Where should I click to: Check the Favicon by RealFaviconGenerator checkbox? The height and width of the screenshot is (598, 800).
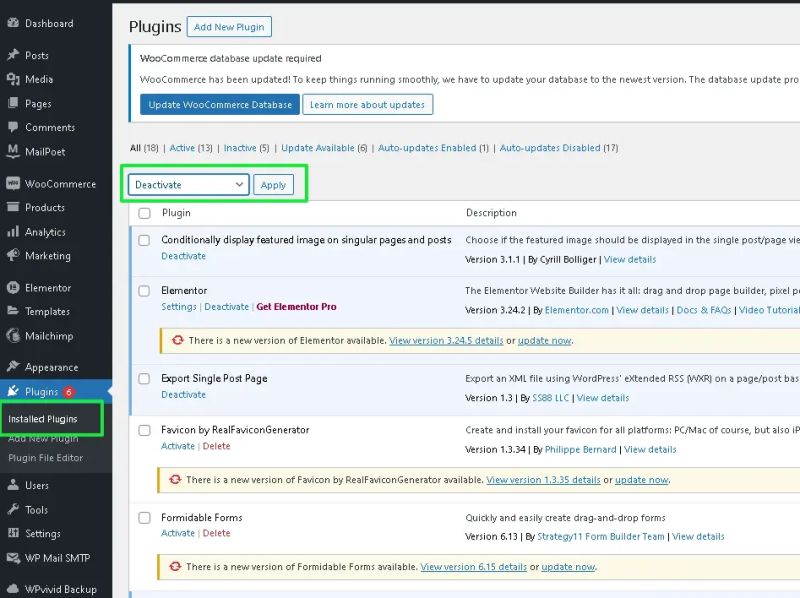click(144, 431)
